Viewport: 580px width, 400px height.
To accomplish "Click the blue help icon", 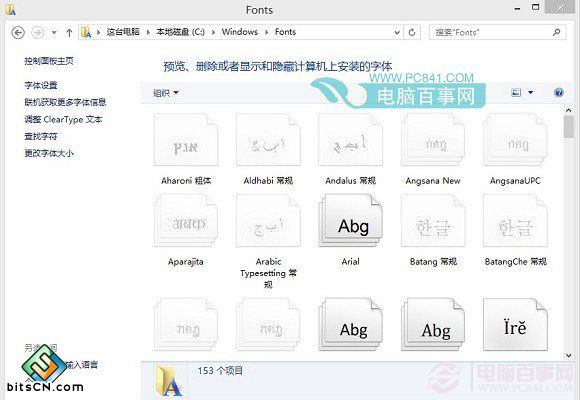I will (559, 93).
